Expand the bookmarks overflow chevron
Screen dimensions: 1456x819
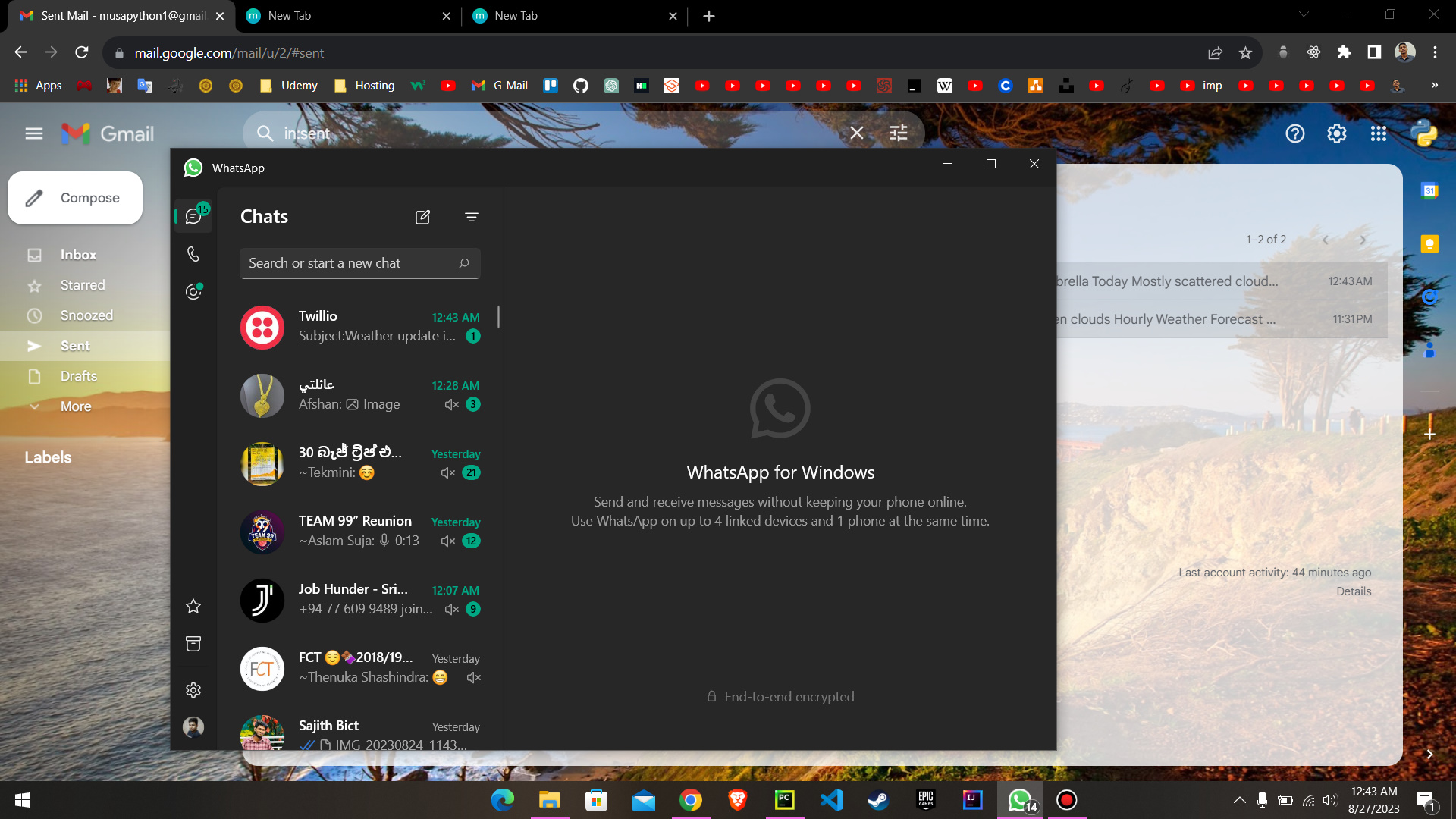(x=1436, y=86)
